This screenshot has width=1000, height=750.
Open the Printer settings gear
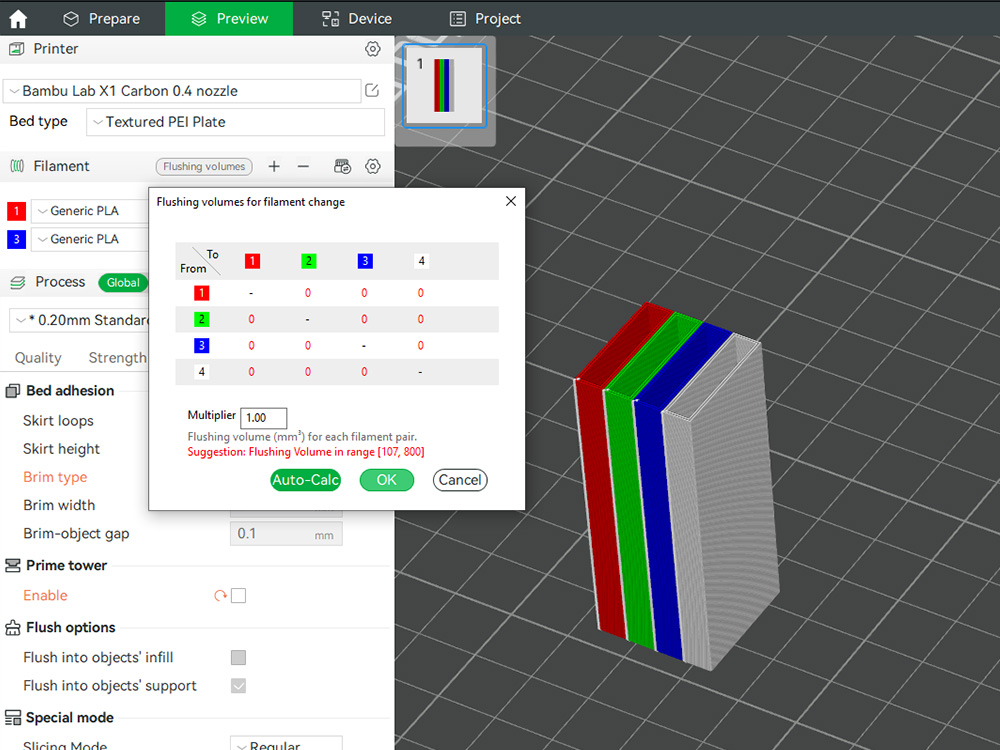pos(372,48)
